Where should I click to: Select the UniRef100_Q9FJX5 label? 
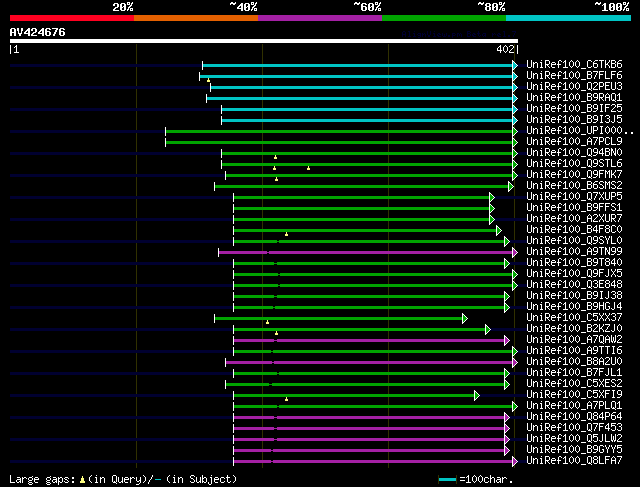574,274
